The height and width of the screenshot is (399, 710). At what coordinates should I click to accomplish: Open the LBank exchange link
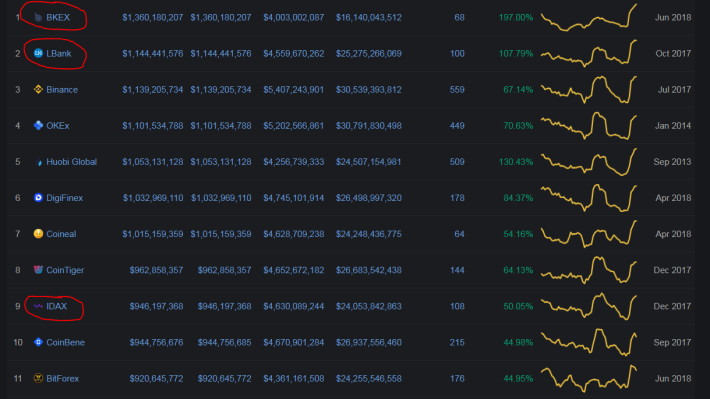click(x=59, y=53)
